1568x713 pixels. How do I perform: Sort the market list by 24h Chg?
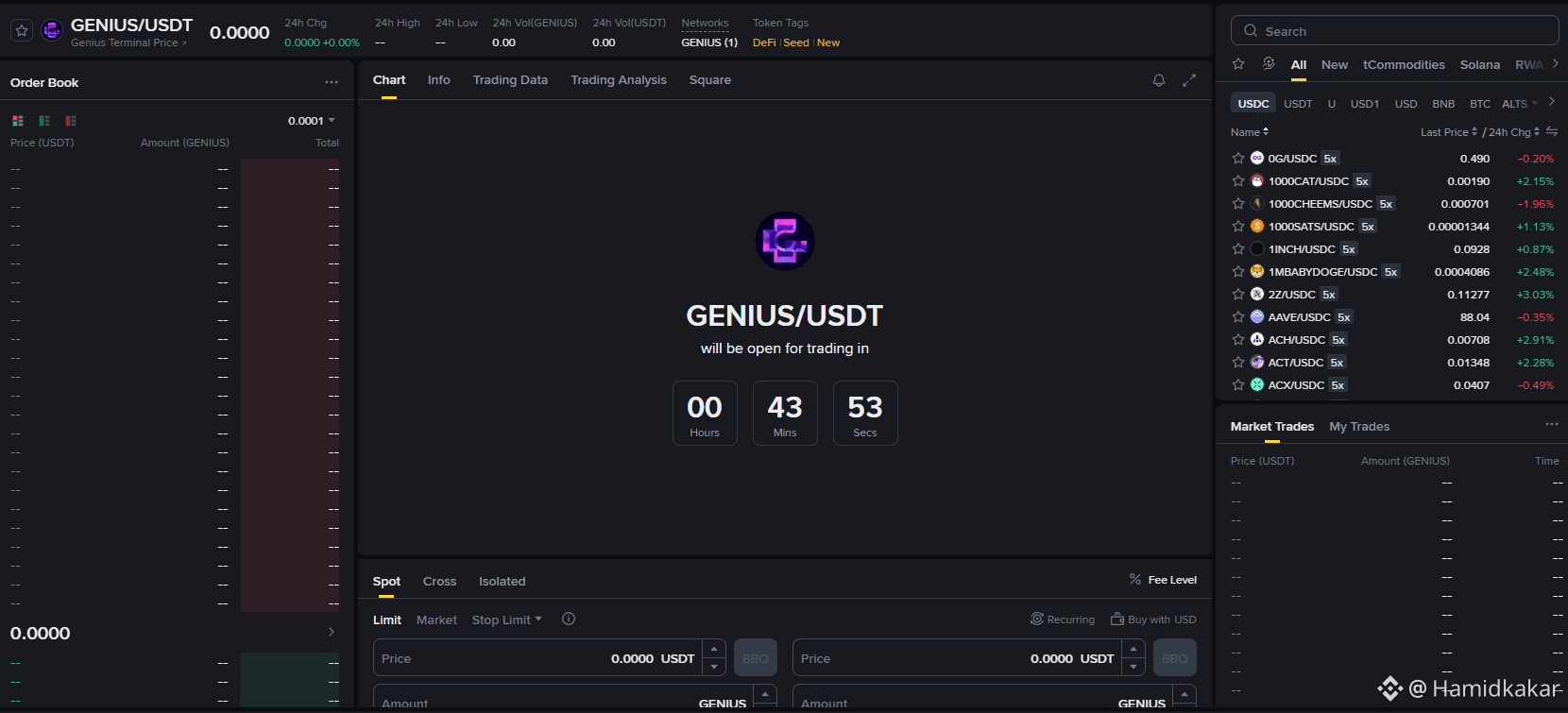[1514, 132]
